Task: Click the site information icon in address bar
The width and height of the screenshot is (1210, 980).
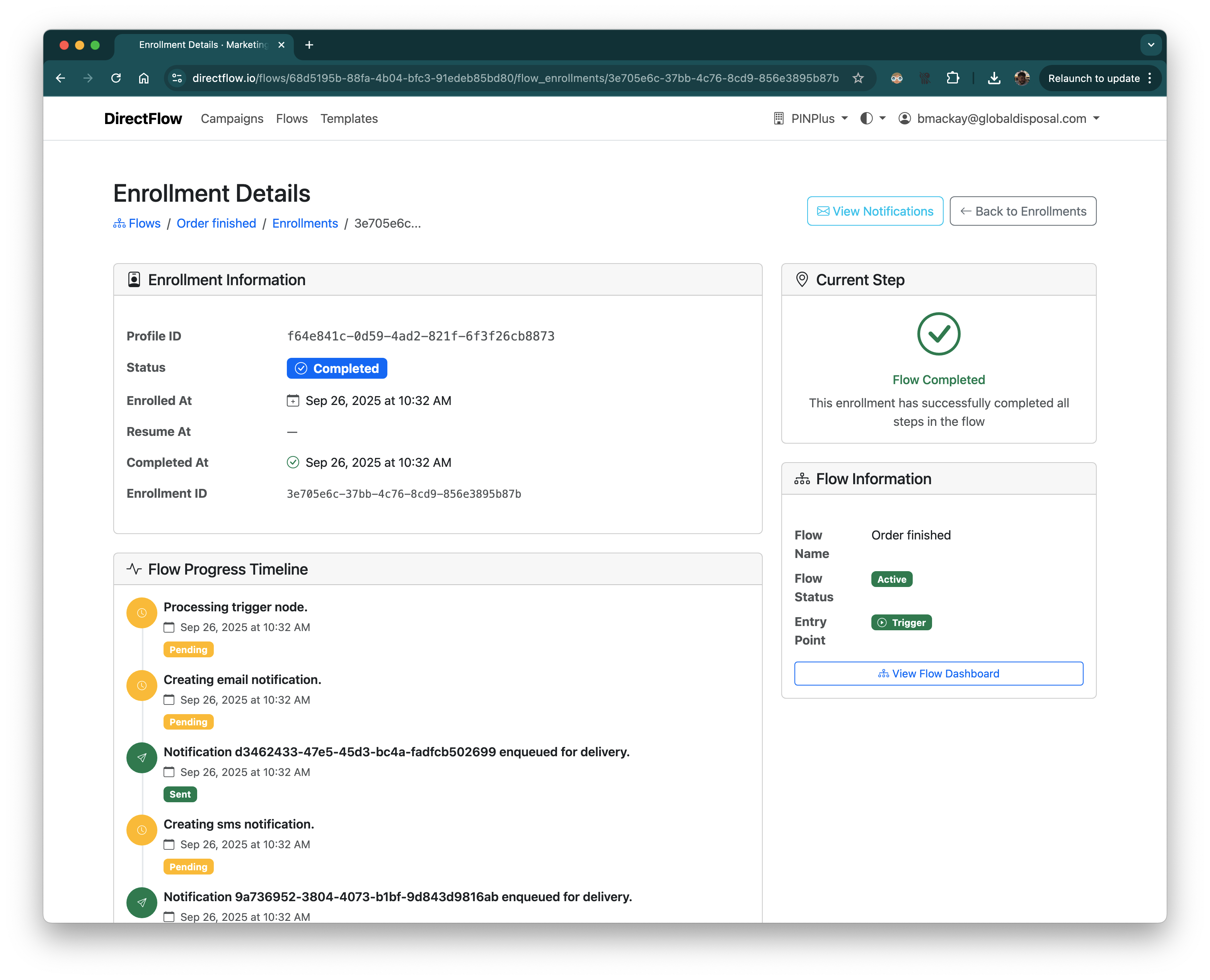Action: [x=177, y=78]
